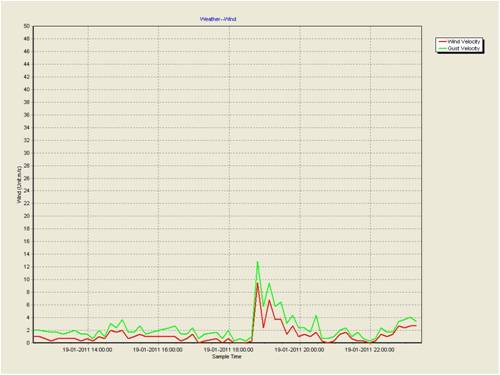Click the 19-01-2011 18:00:00 time tick label
This screenshot has width=500, height=375.
click(x=228, y=350)
